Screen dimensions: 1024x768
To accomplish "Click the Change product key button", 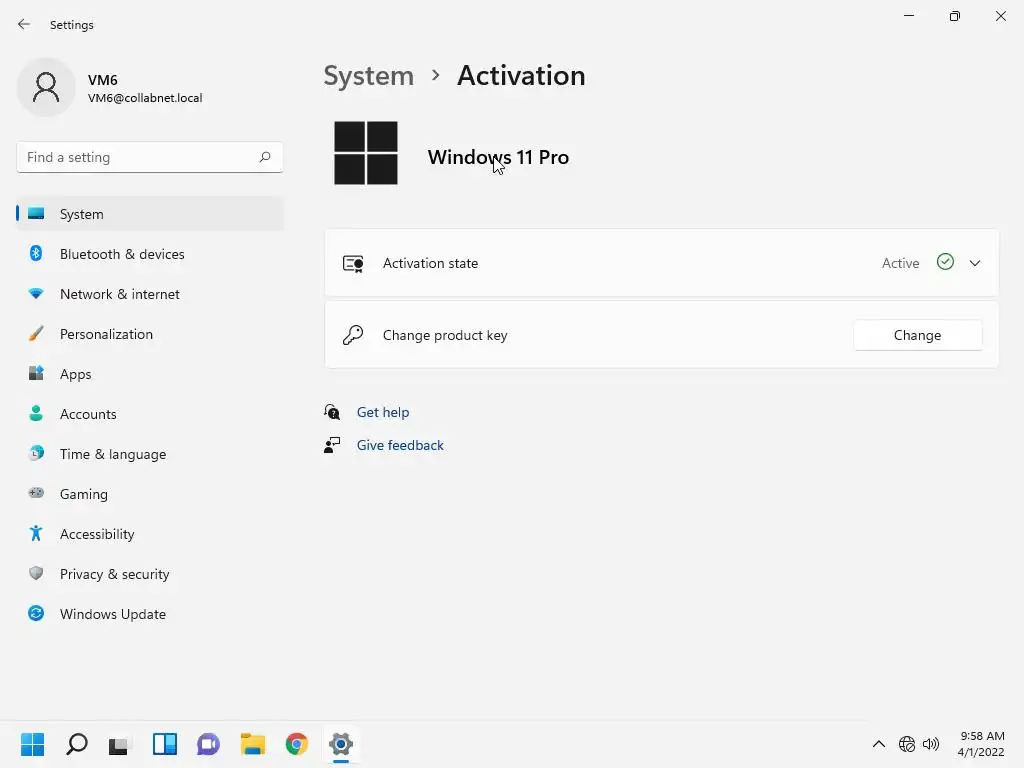I will [x=917, y=335].
